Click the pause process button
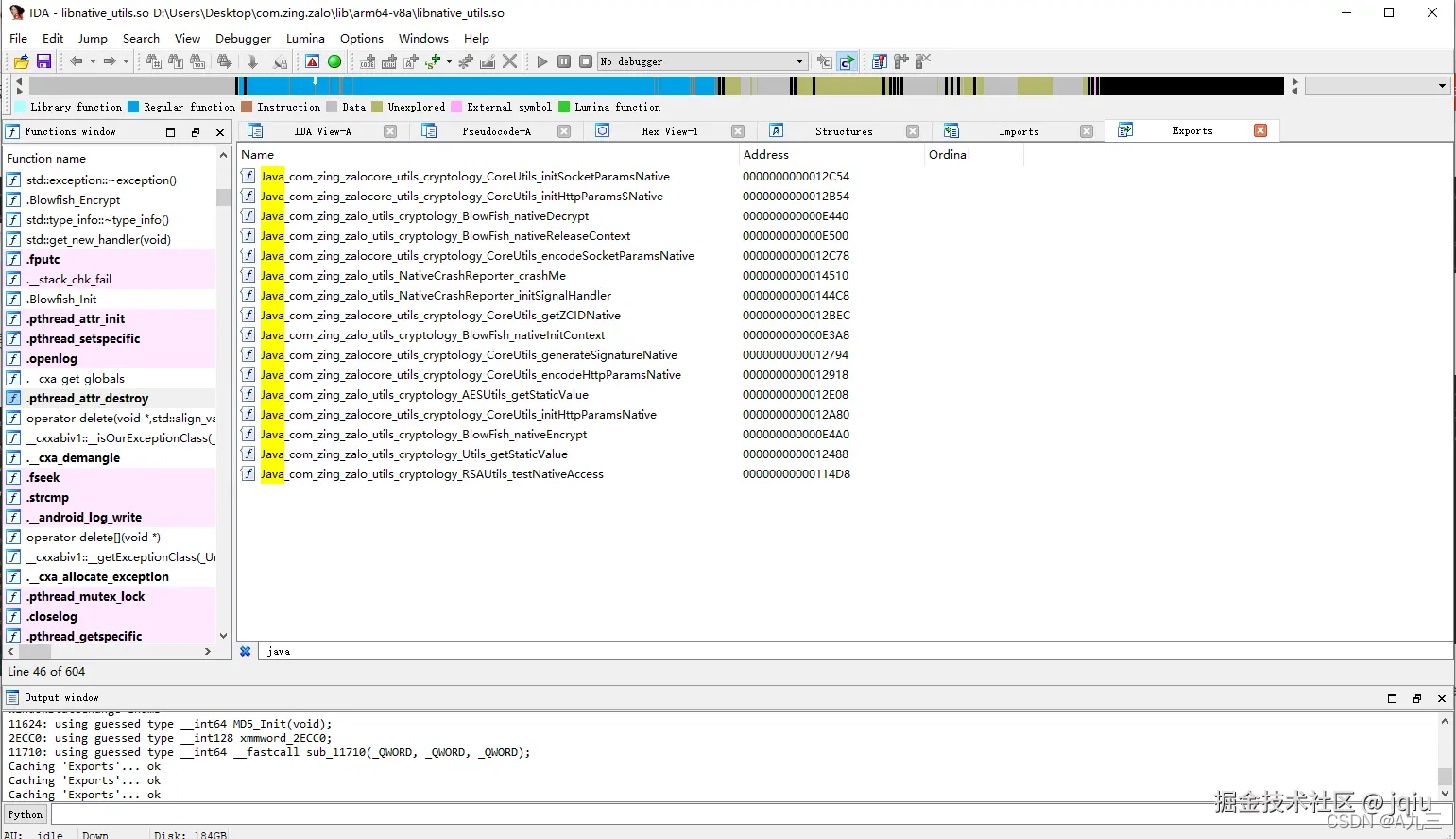1456x839 pixels. pos(564,61)
